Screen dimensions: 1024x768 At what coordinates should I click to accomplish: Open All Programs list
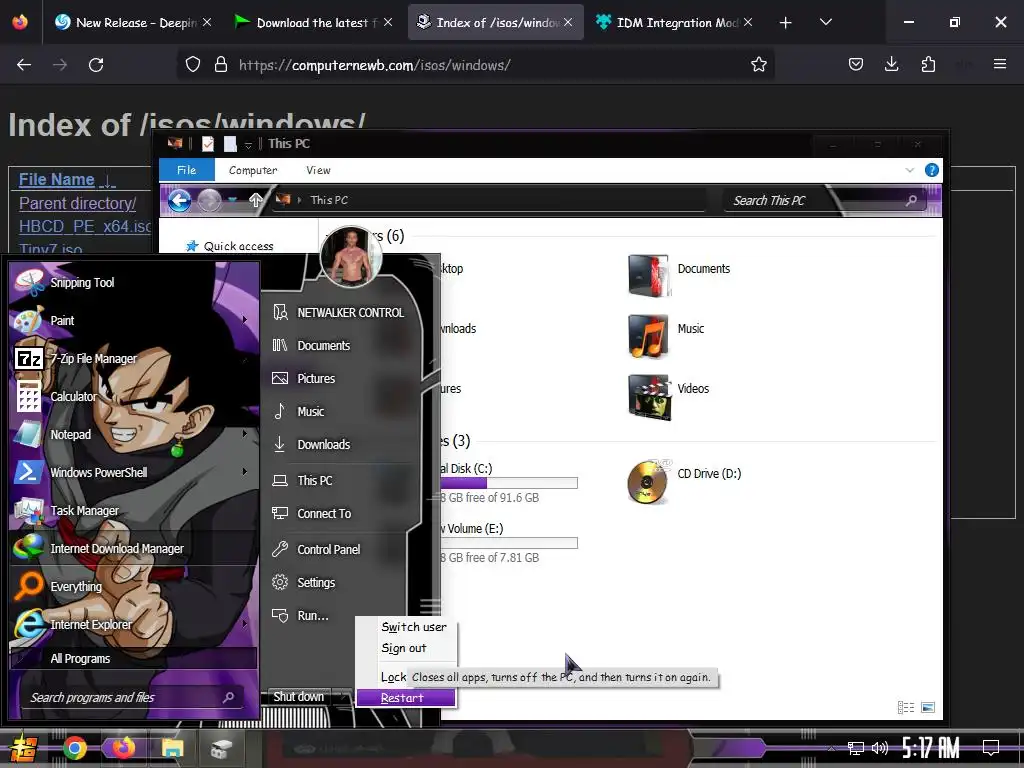[x=133, y=658]
